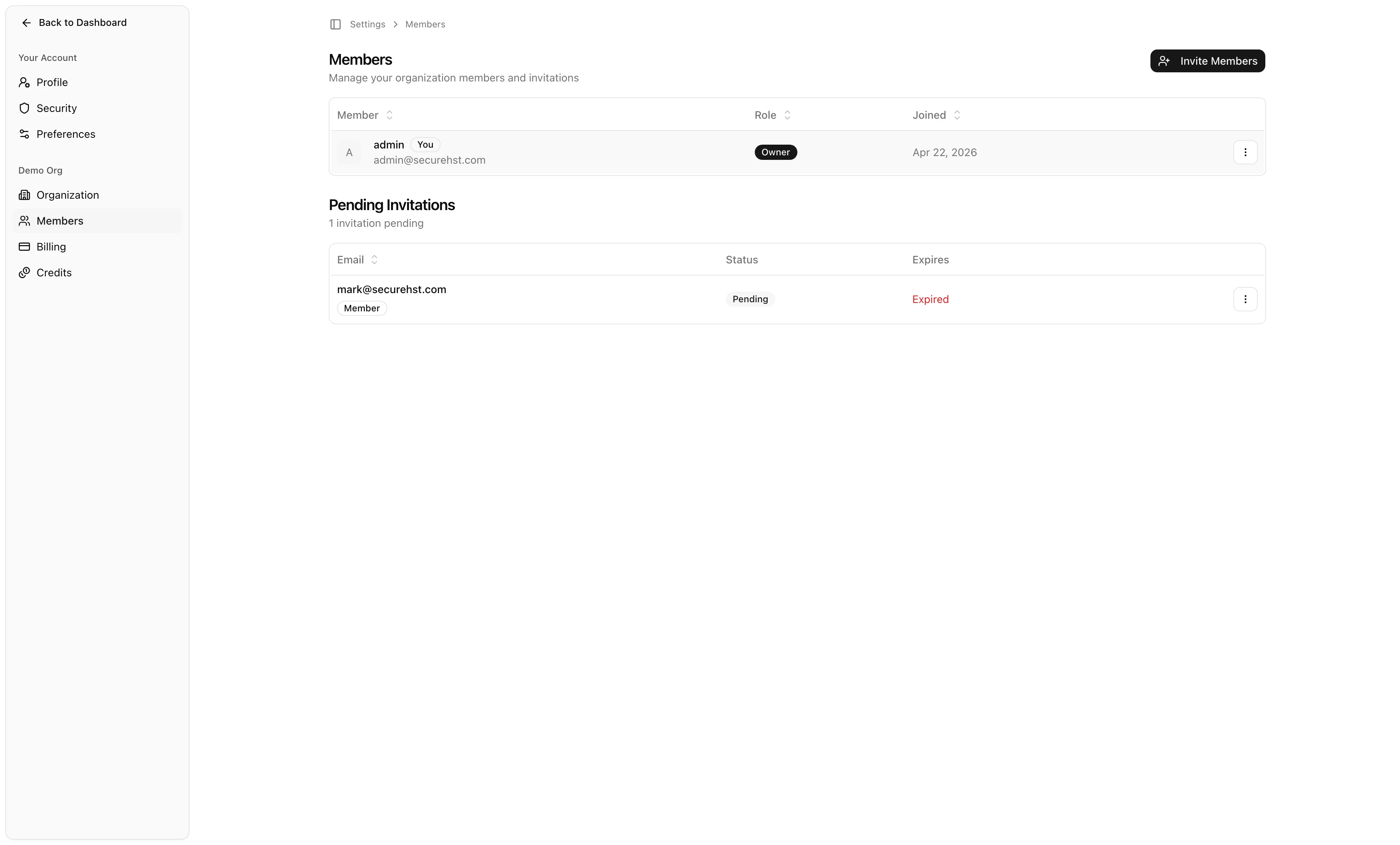Toggle the sidebar panel icon near breadcrumbs
The width and height of the screenshot is (1400, 845).
(x=335, y=24)
